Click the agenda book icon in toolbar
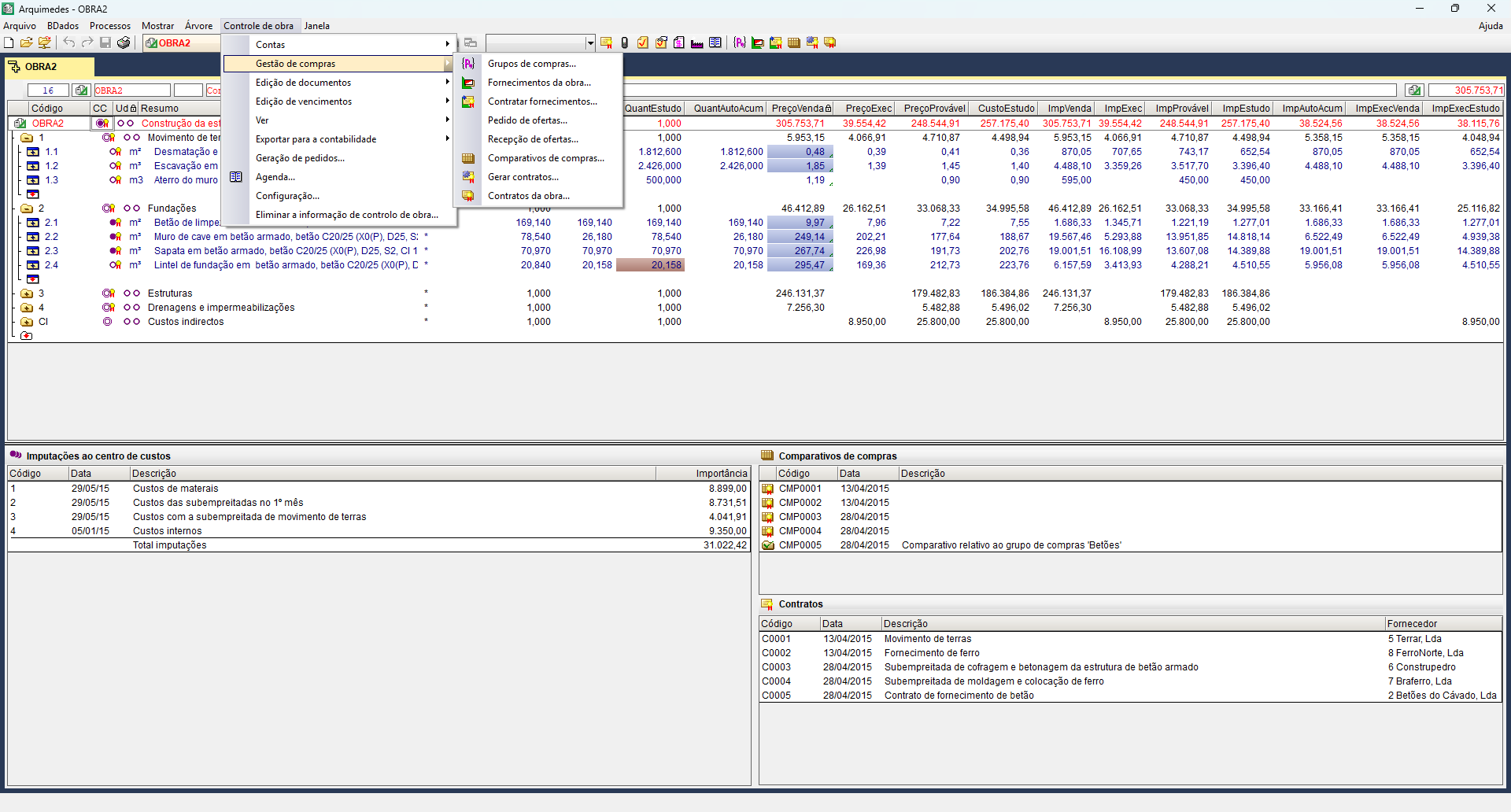 [x=715, y=43]
